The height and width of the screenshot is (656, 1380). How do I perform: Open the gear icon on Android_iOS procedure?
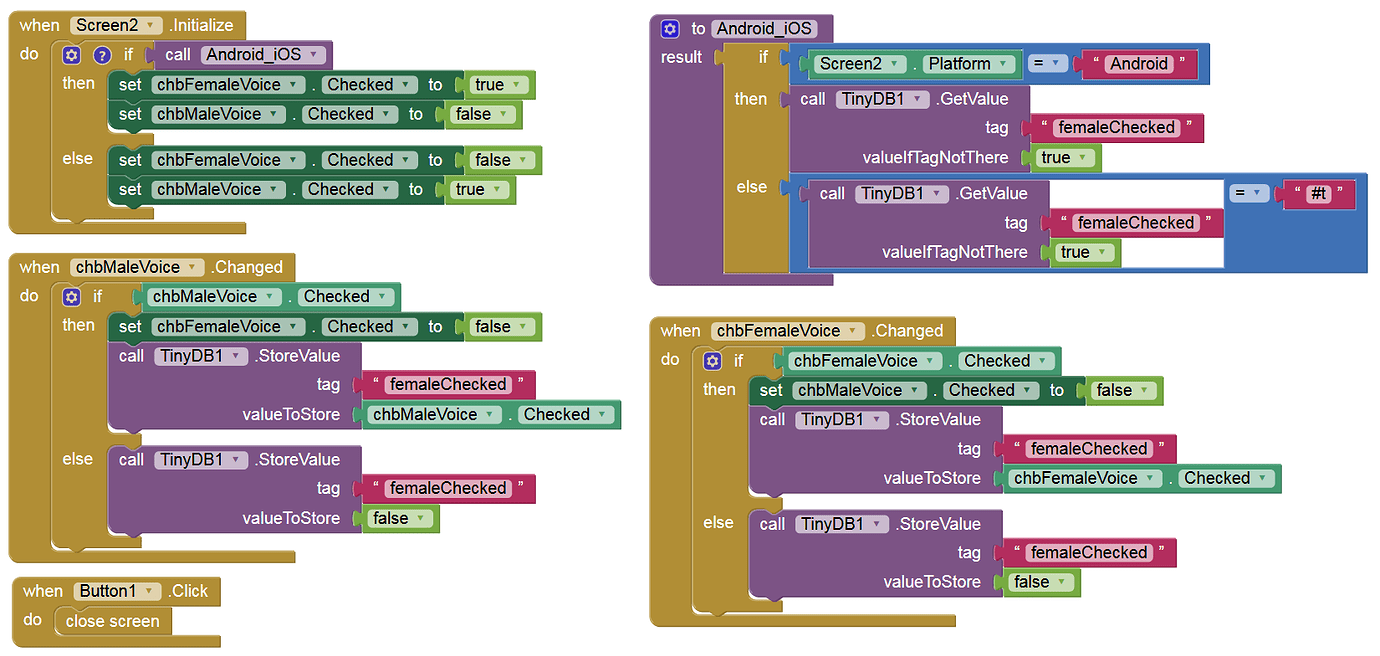point(670,29)
